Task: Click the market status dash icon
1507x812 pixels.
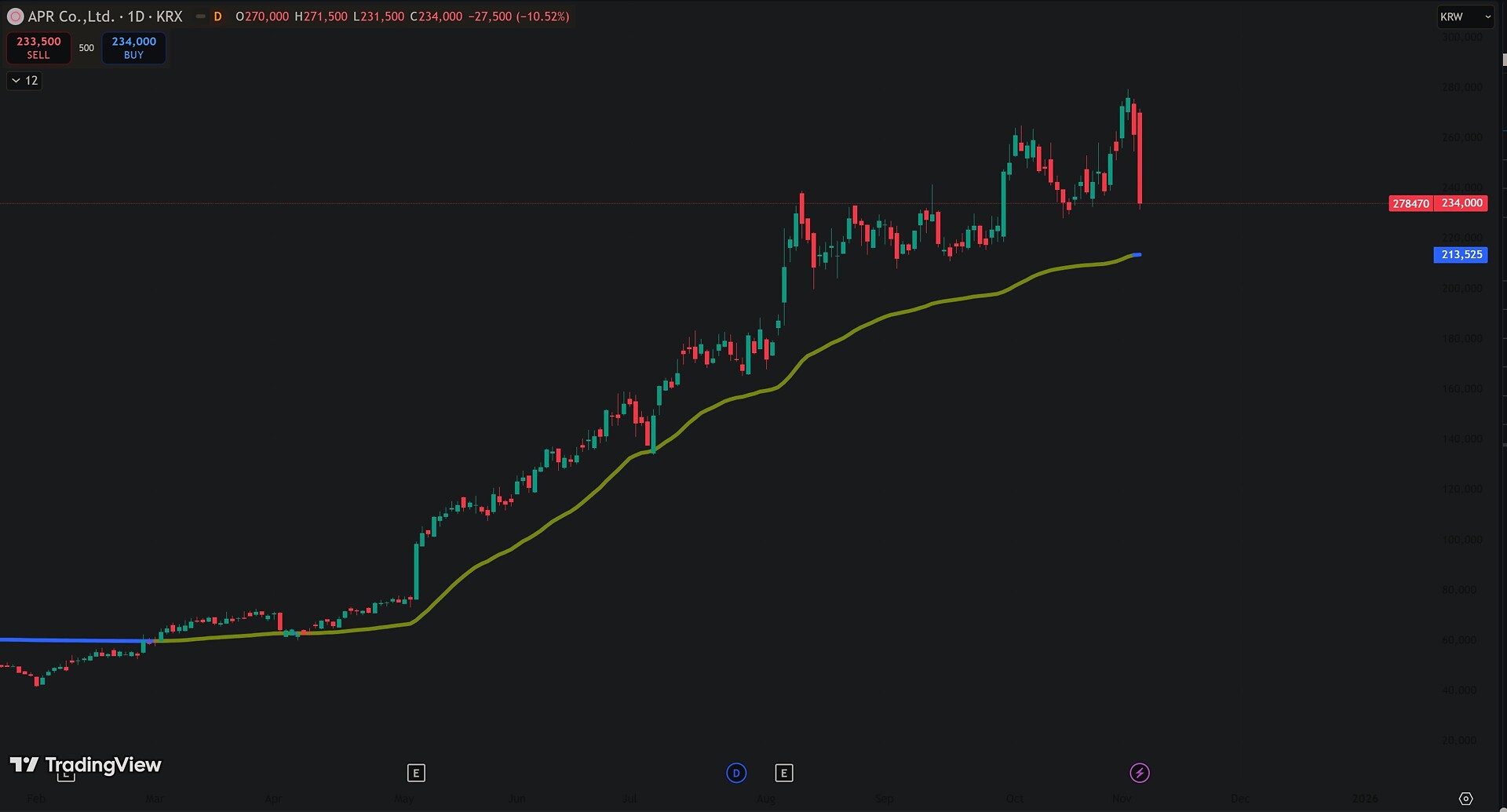Action: pos(201,16)
